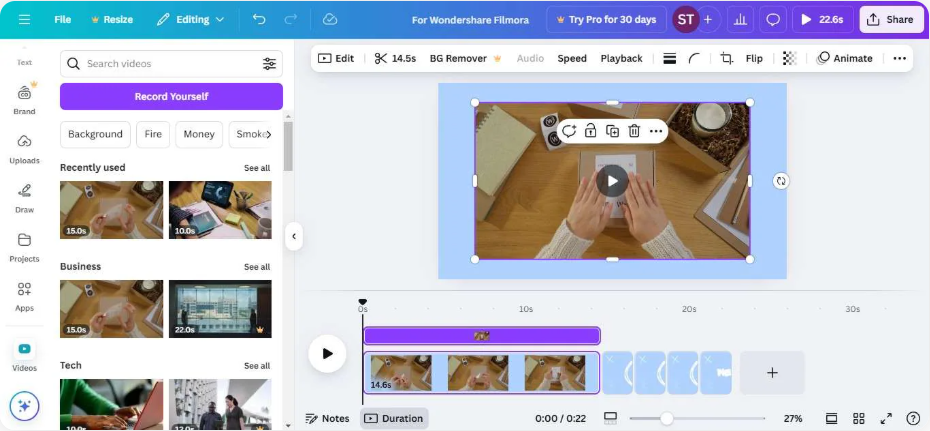Open the Uploads sidebar tab
The image size is (930, 431).
point(24,148)
